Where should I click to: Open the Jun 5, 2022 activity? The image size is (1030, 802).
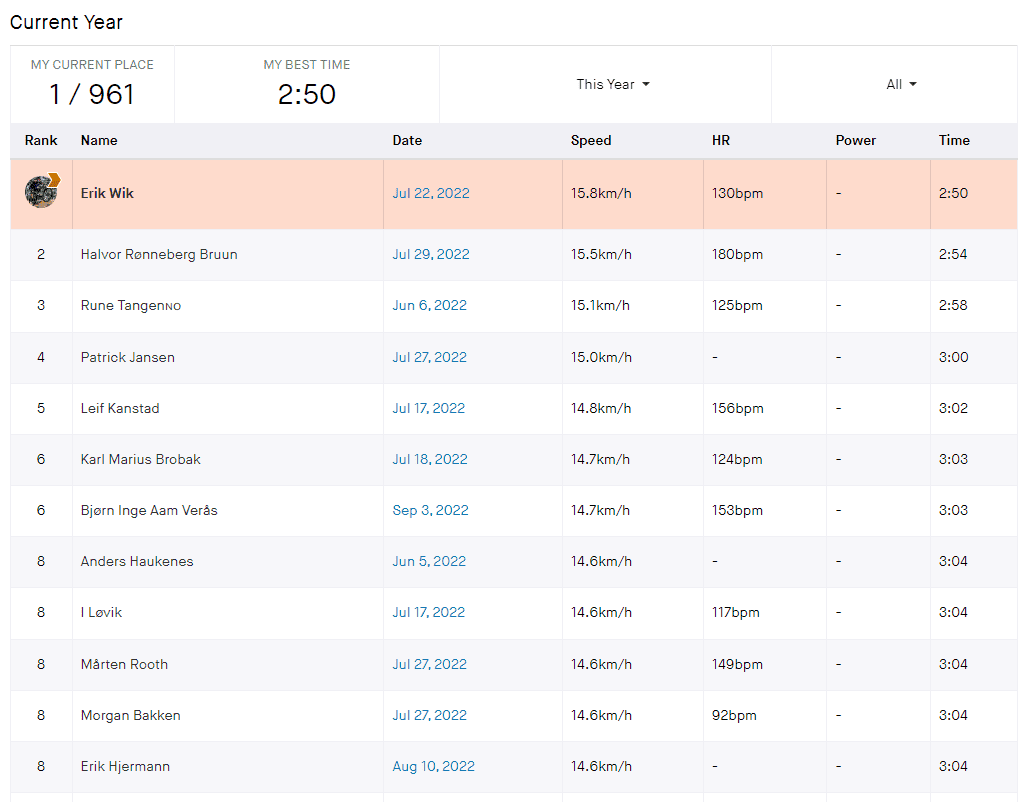click(429, 561)
